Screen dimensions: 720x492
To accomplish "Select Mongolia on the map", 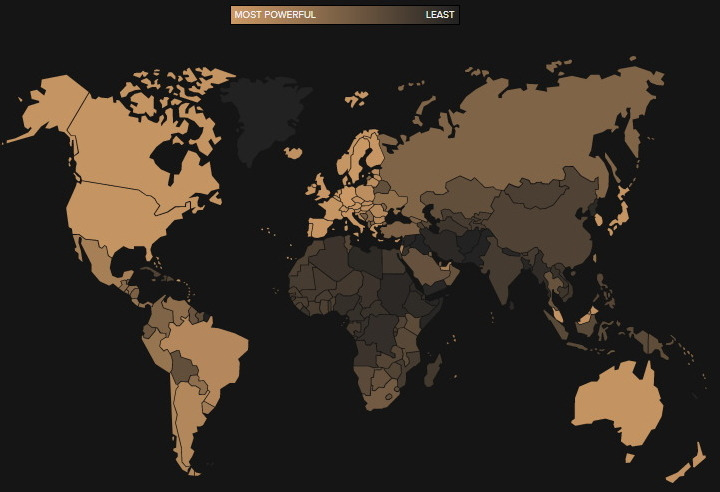I will pyautogui.click(x=537, y=193).
